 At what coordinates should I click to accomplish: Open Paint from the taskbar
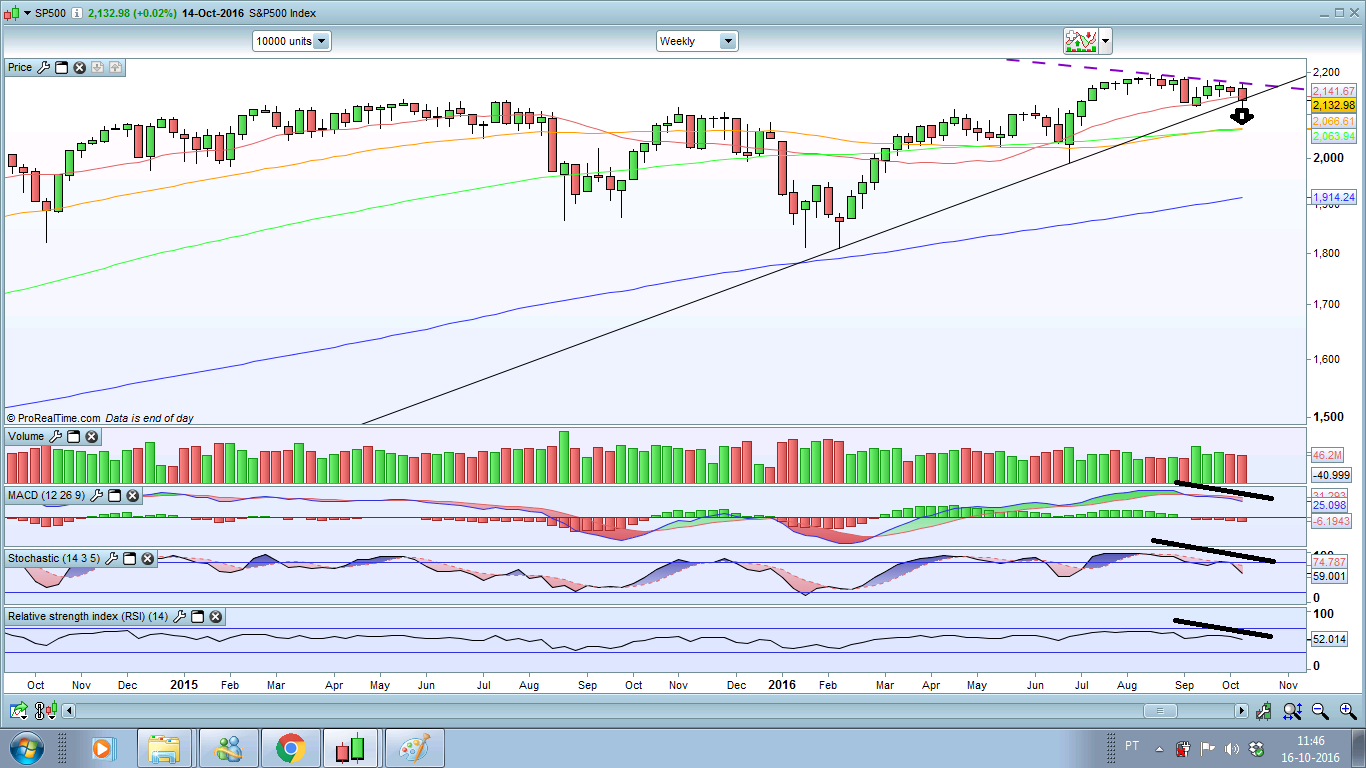(414, 749)
